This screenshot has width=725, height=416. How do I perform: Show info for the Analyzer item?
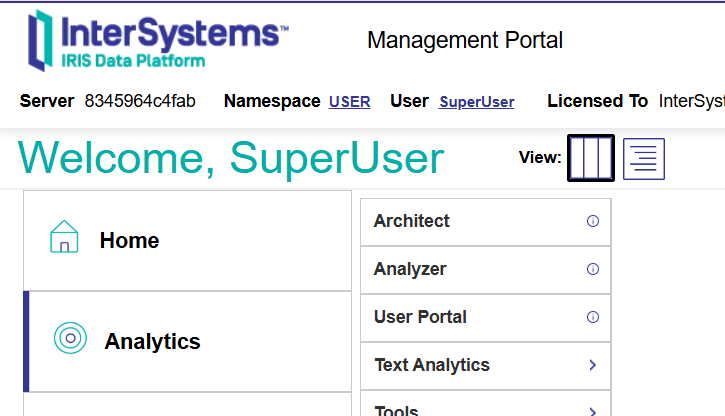(x=592, y=269)
